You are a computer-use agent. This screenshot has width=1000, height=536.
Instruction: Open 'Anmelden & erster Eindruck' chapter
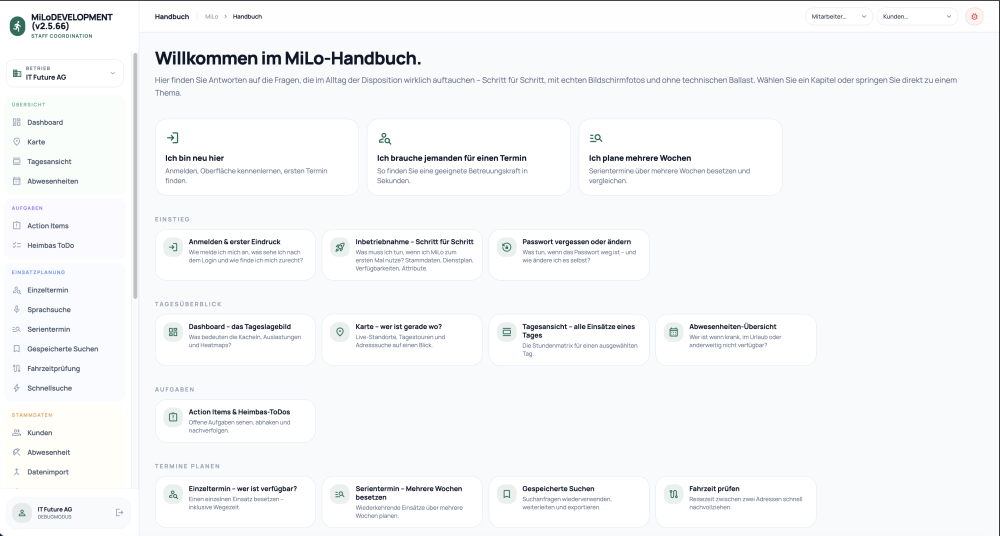235,255
